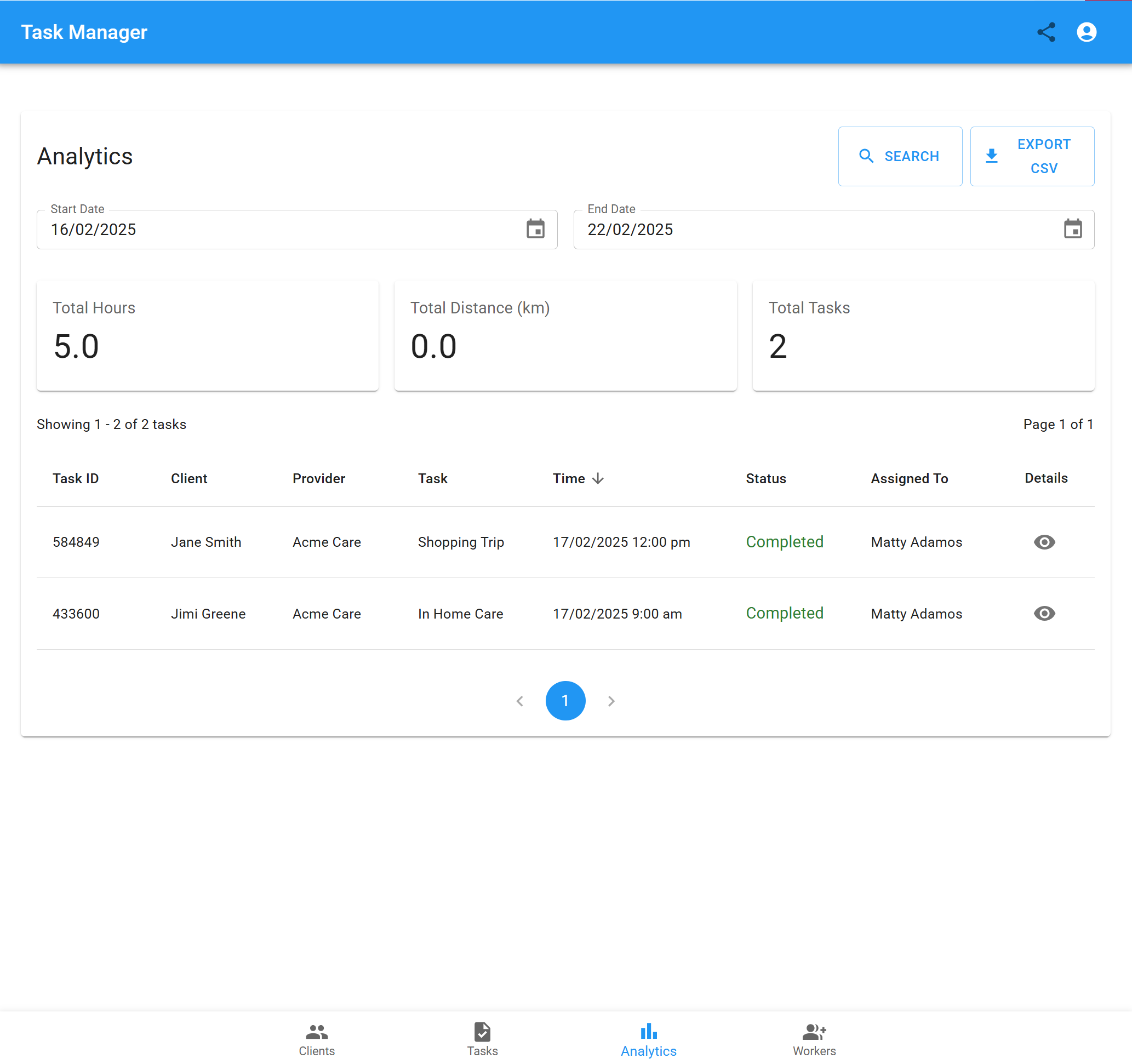Go to next page chevron
This screenshot has width=1132, height=1064.
pyautogui.click(x=611, y=701)
